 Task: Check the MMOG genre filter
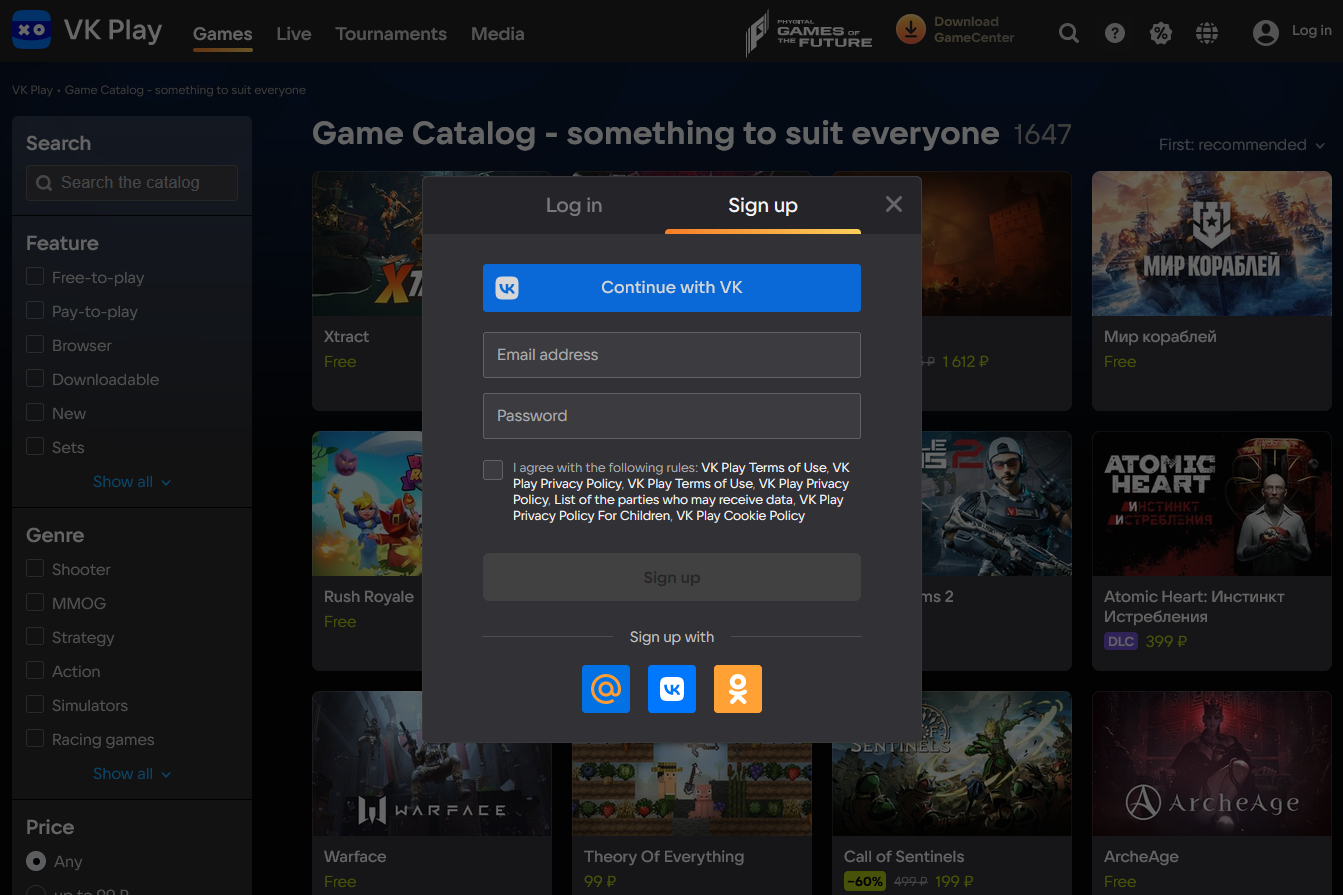(x=35, y=603)
